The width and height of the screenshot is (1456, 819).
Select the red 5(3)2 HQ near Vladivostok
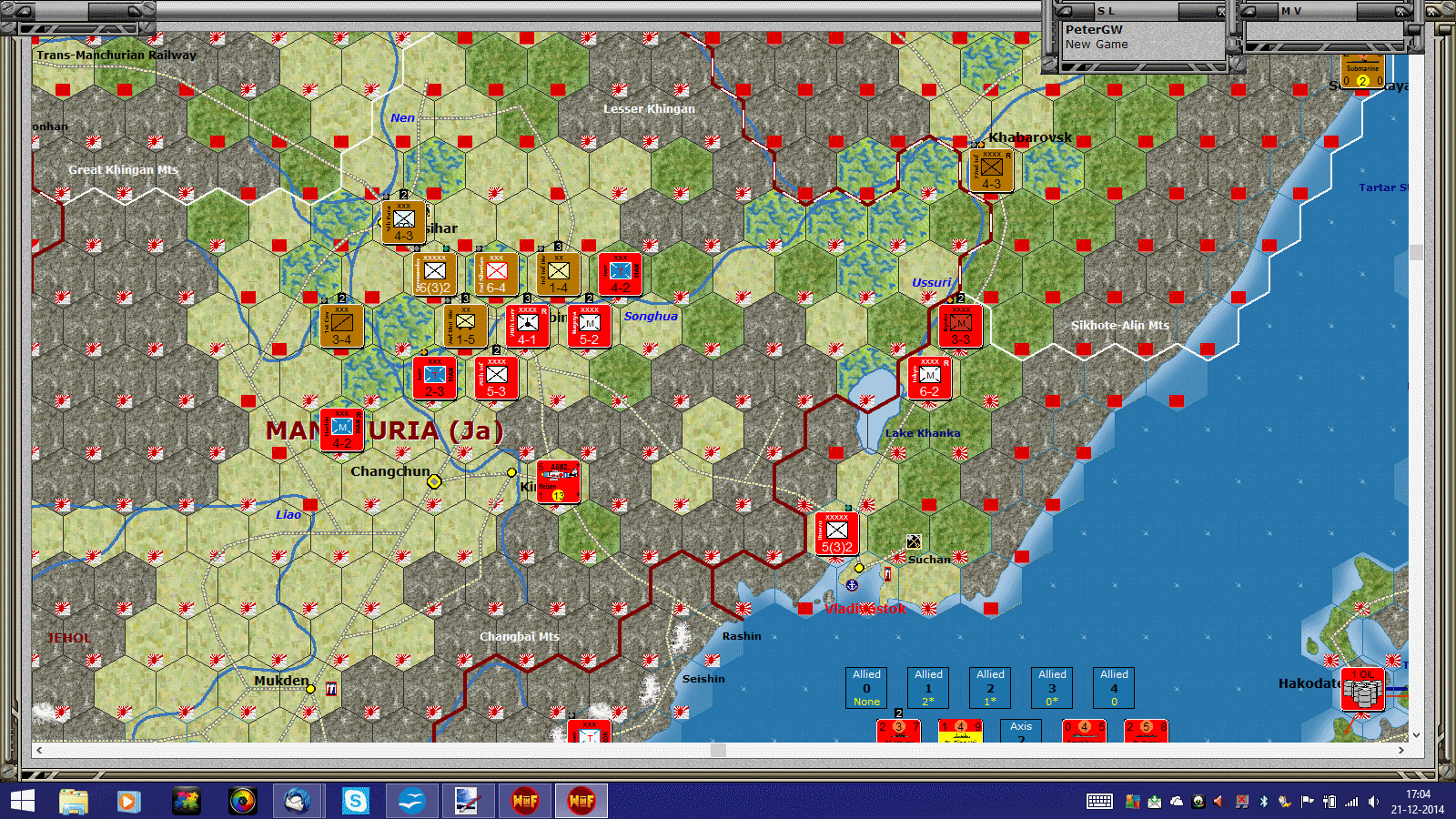[837, 534]
